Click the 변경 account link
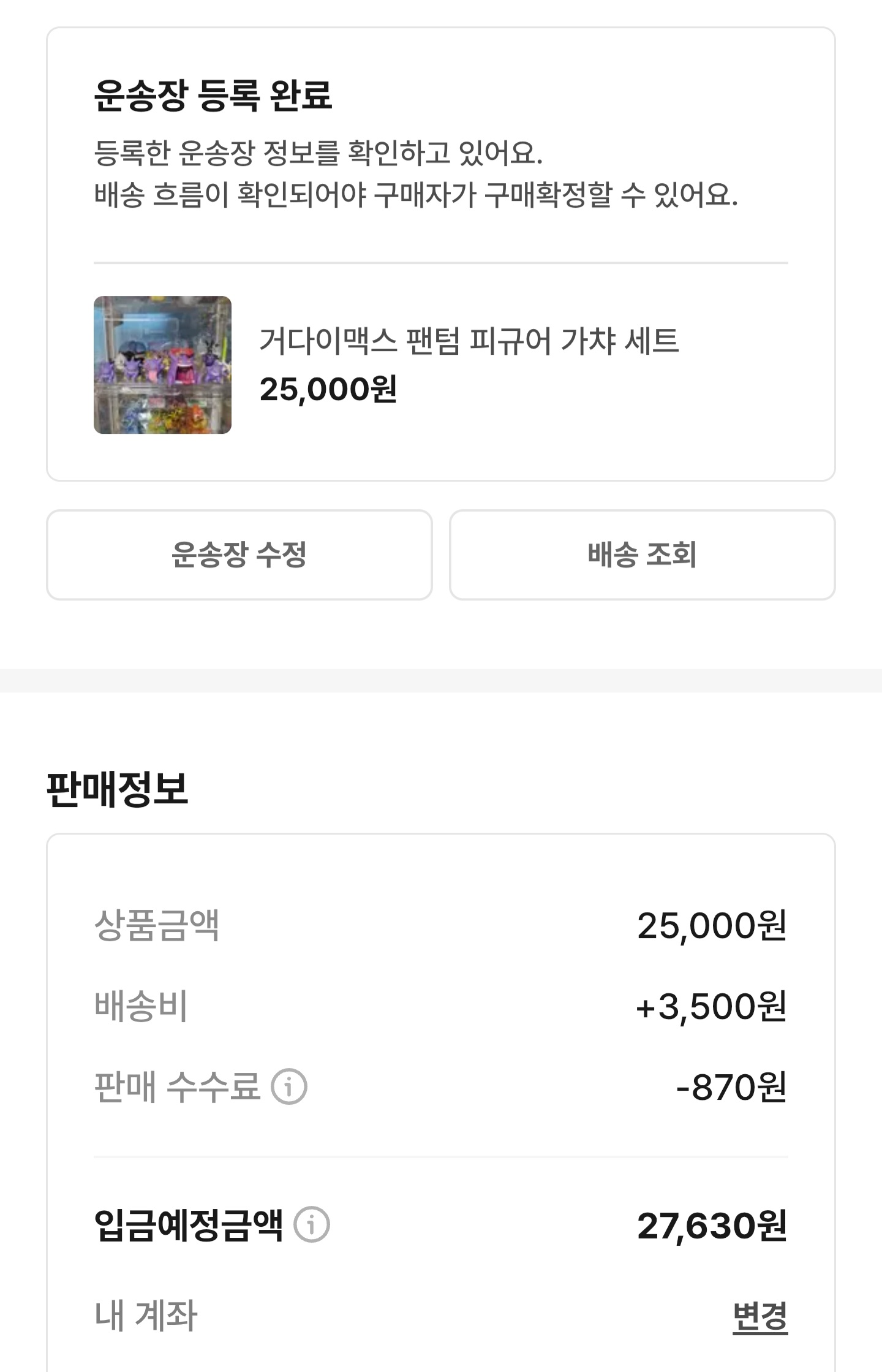 (759, 1316)
